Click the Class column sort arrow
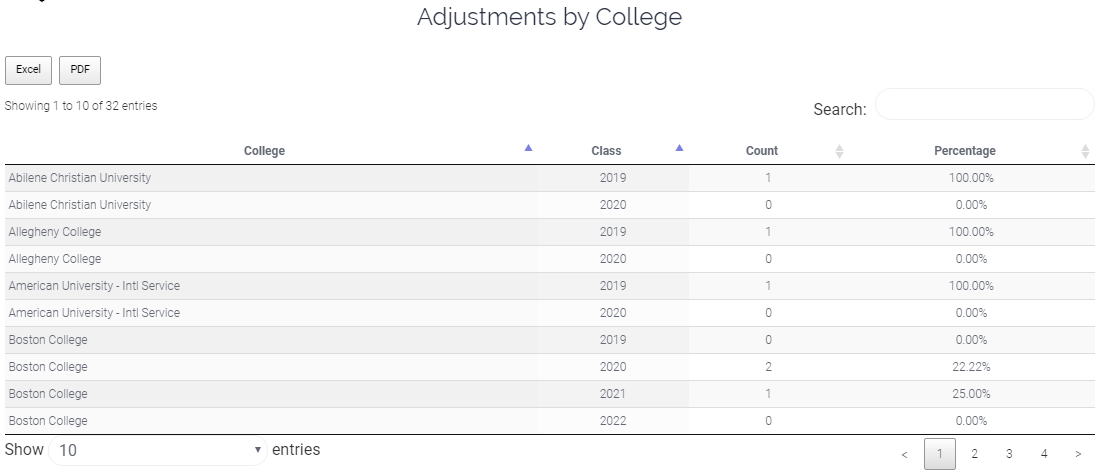This screenshot has height=476, width=1100. point(679,148)
